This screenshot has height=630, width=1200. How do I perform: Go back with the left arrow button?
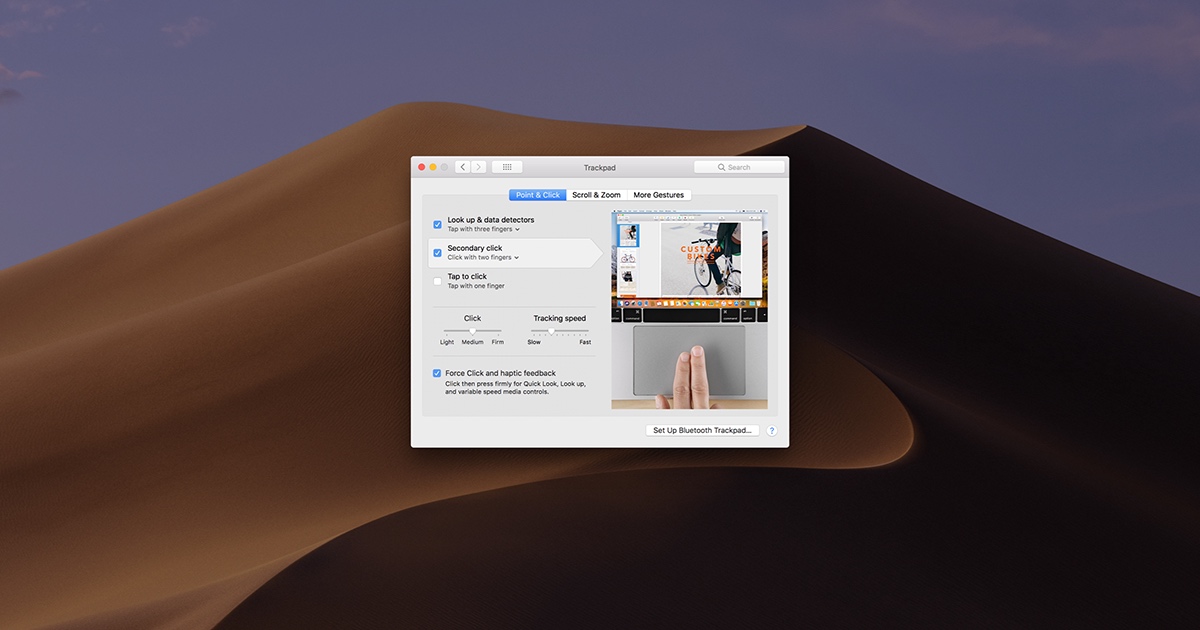[462, 167]
